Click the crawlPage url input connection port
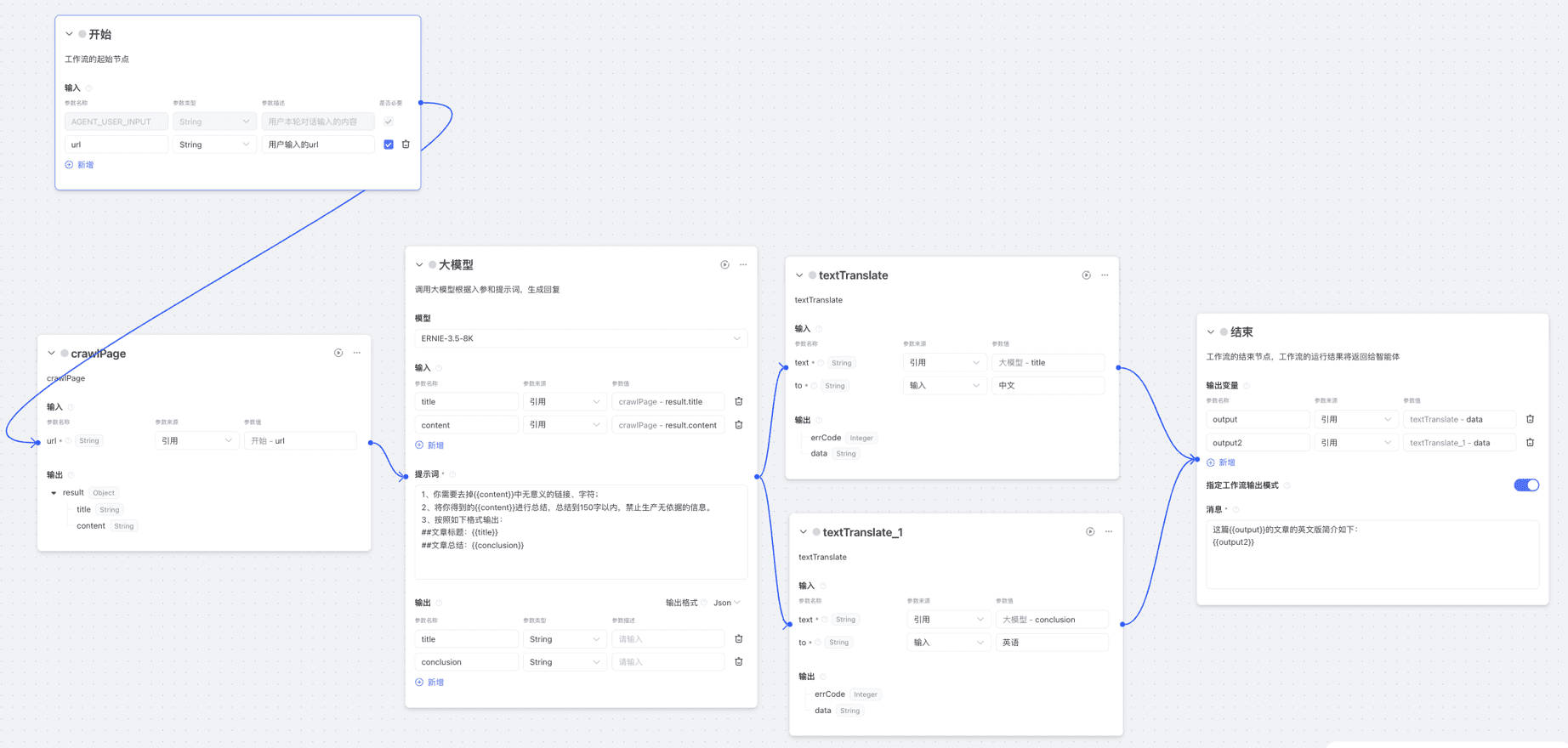The width and height of the screenshot is (1568, 748). click(38, 443)
